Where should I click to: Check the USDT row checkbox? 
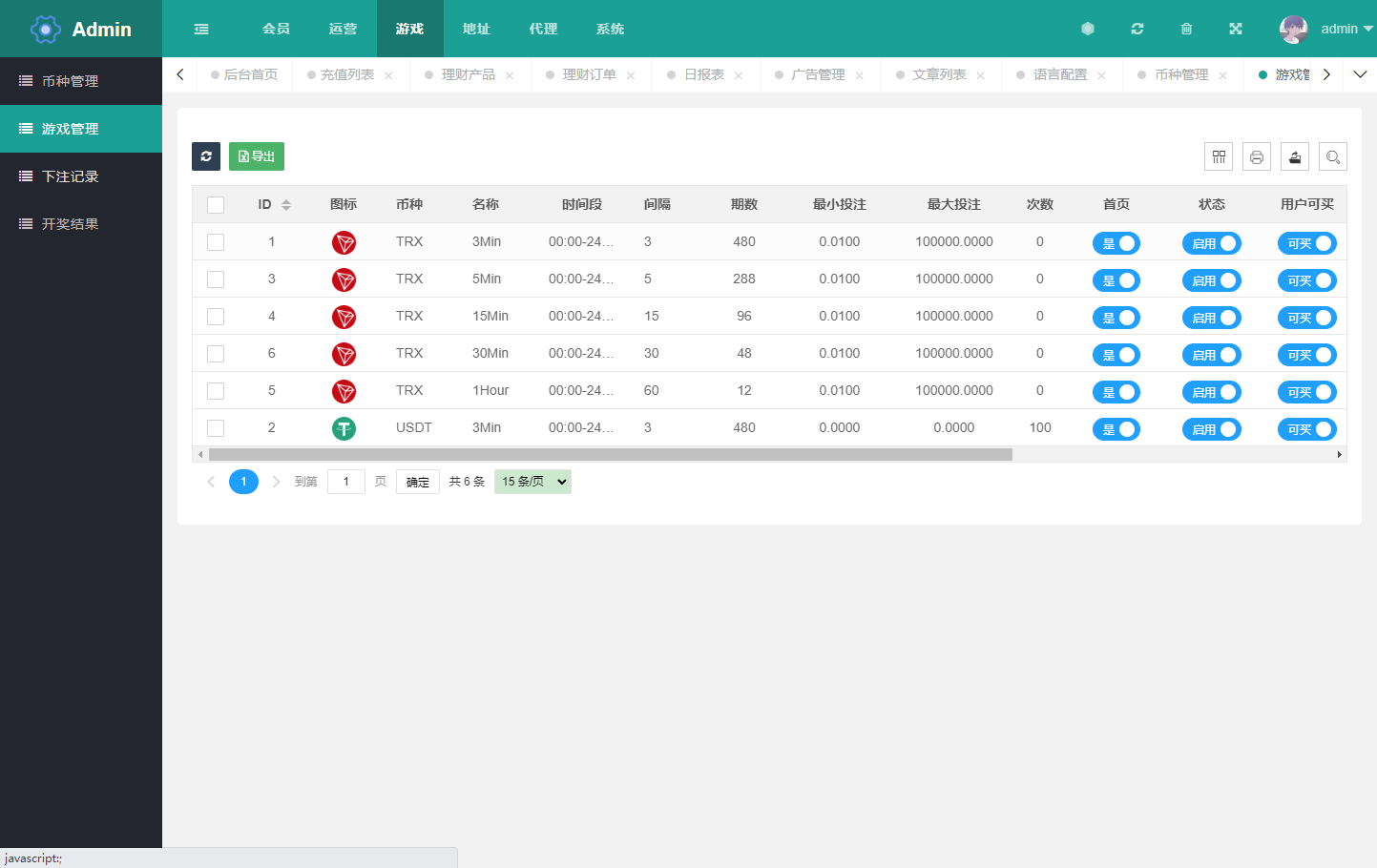click(x=216, y=428)
